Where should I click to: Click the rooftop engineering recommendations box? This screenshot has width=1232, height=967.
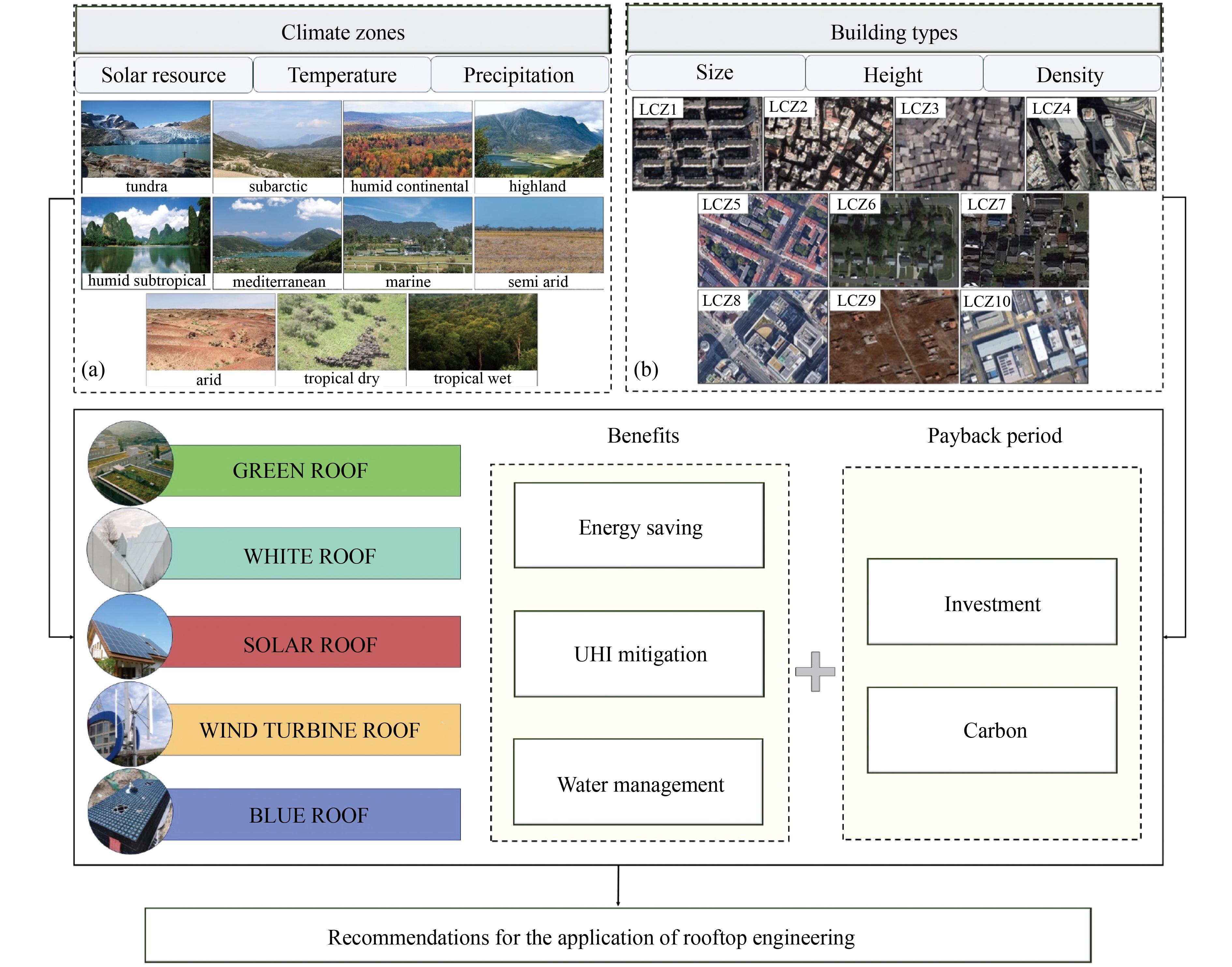click(x=618, y=936)
